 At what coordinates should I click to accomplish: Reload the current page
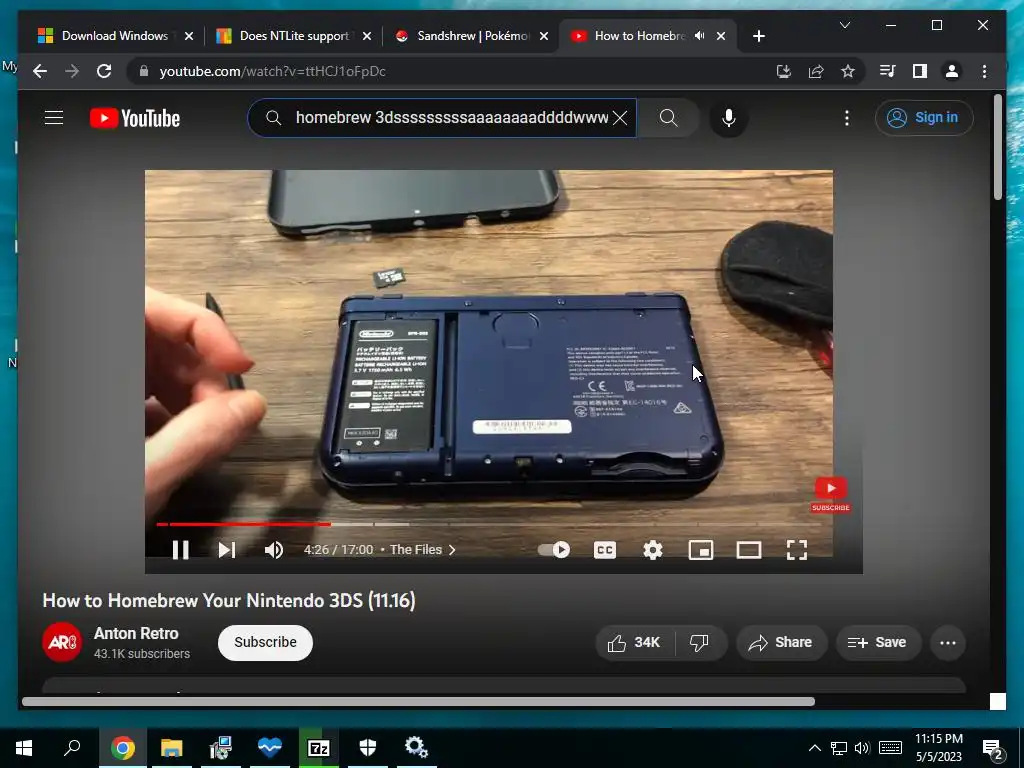(x=104, y=71)
